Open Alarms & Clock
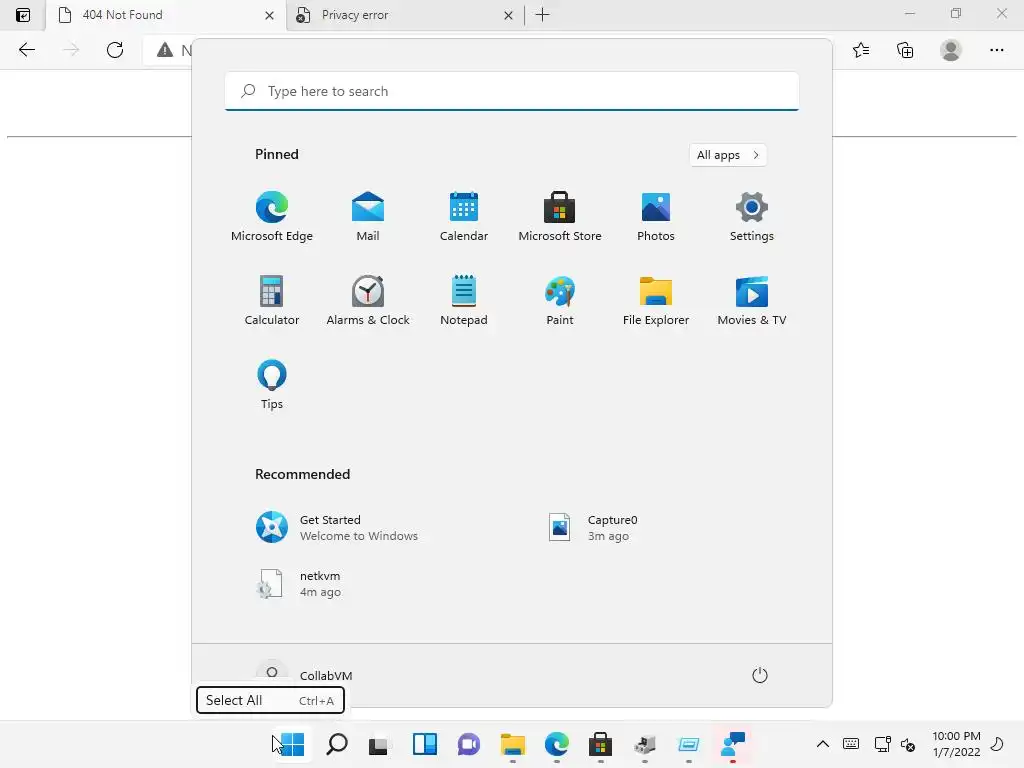Screen dimensions: 1024x768 (x=368, y=300)
